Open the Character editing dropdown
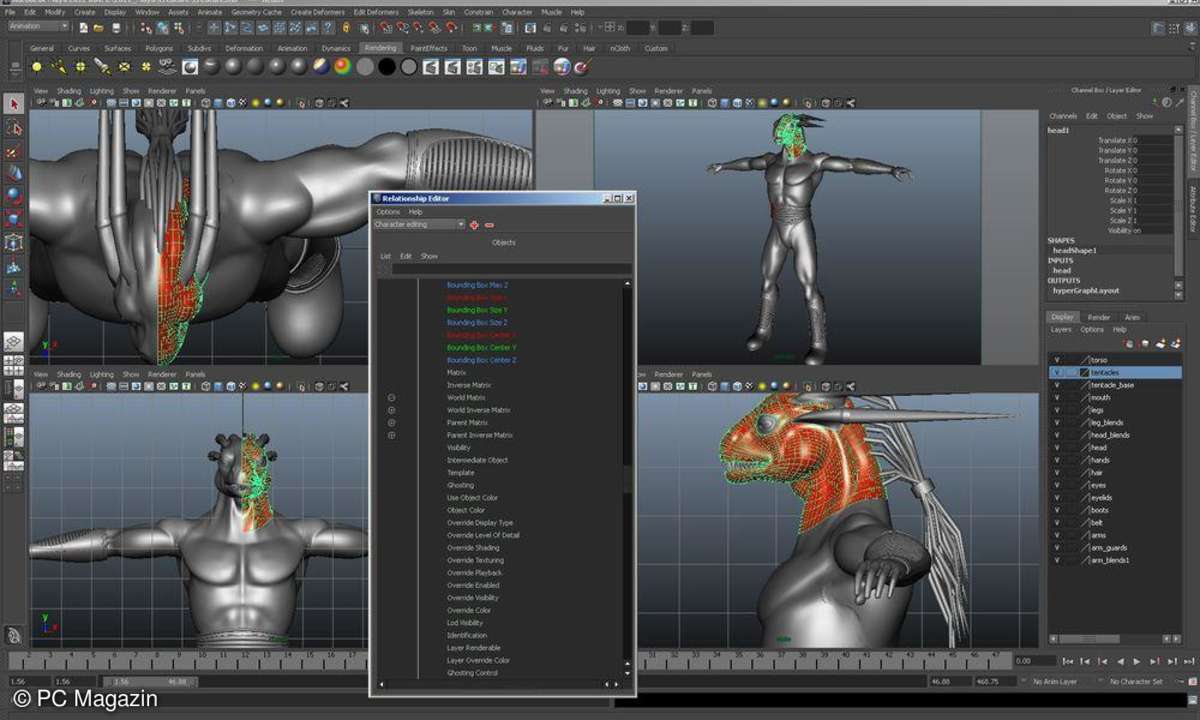Image resolution: width=1200 pixels, height=720 pixels. 419,225
